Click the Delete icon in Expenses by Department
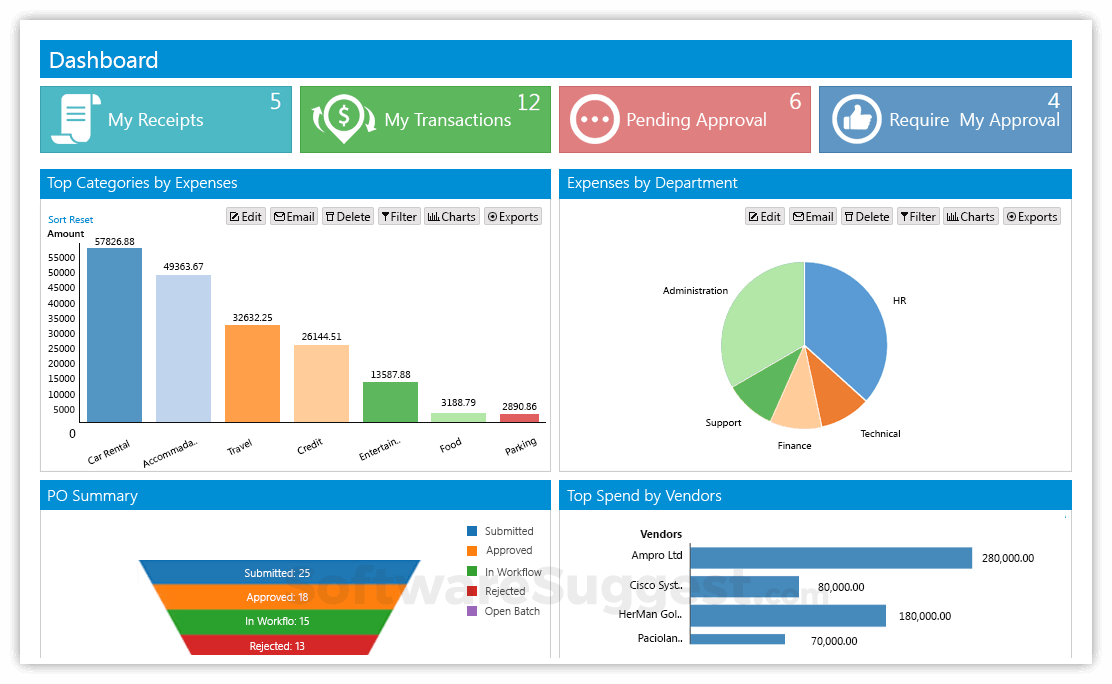The image size is (1112, 684). pyautogui.click(x=866, y=216)
